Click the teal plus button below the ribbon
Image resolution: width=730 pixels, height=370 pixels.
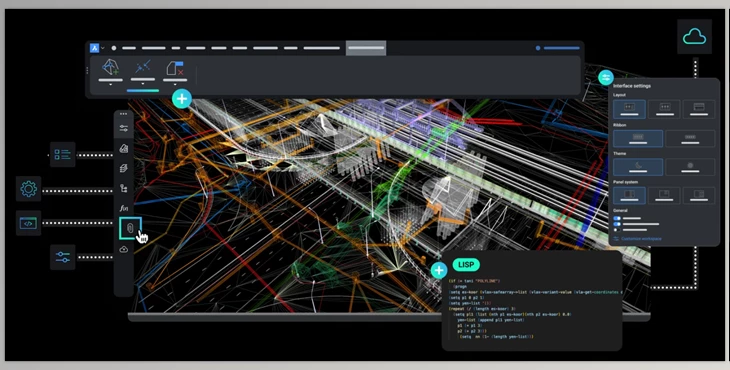coord(182,99)
